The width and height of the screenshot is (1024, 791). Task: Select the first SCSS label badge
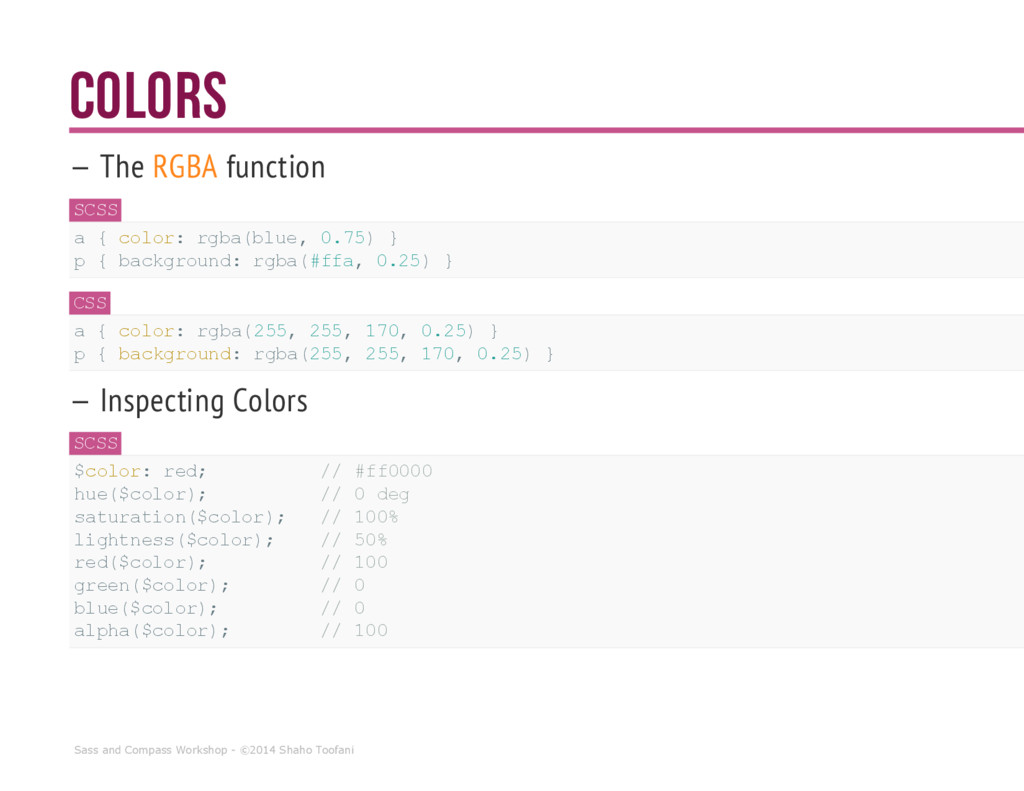(95, 210)
